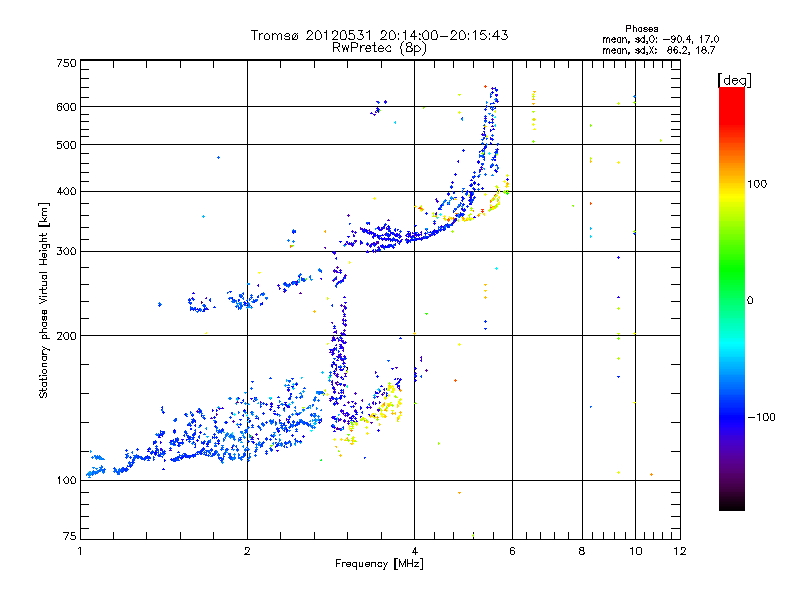Screen dimensions: 800x600
Task: Click the x-axis tick label '8'
Action: point(582,551)
